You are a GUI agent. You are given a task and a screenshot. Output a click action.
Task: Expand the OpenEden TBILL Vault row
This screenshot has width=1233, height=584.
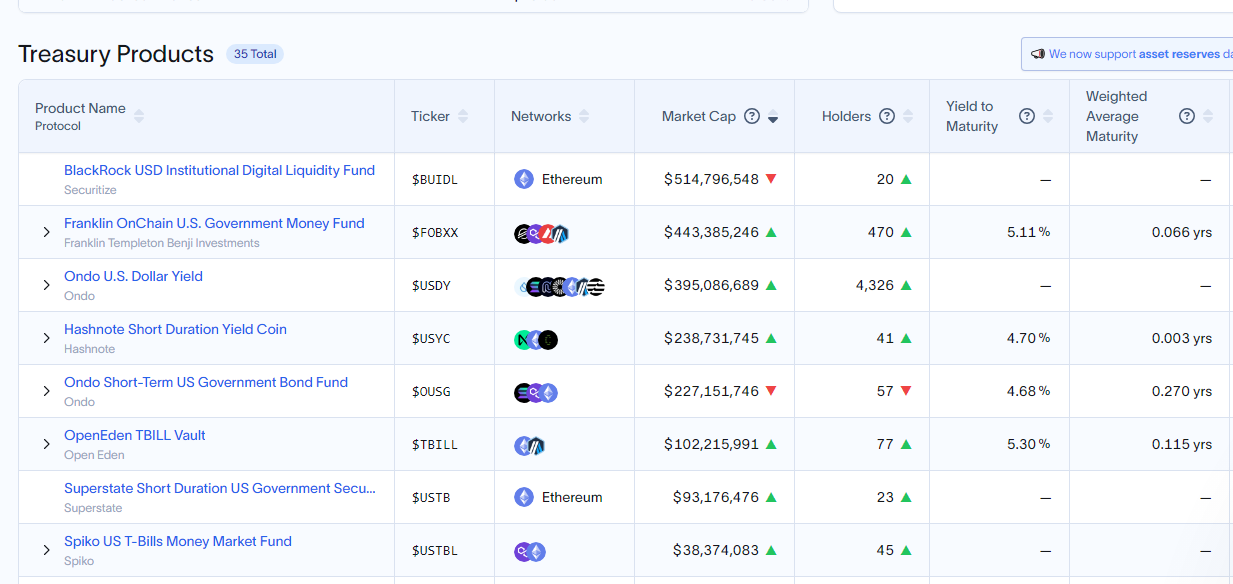tap(46, 444)
